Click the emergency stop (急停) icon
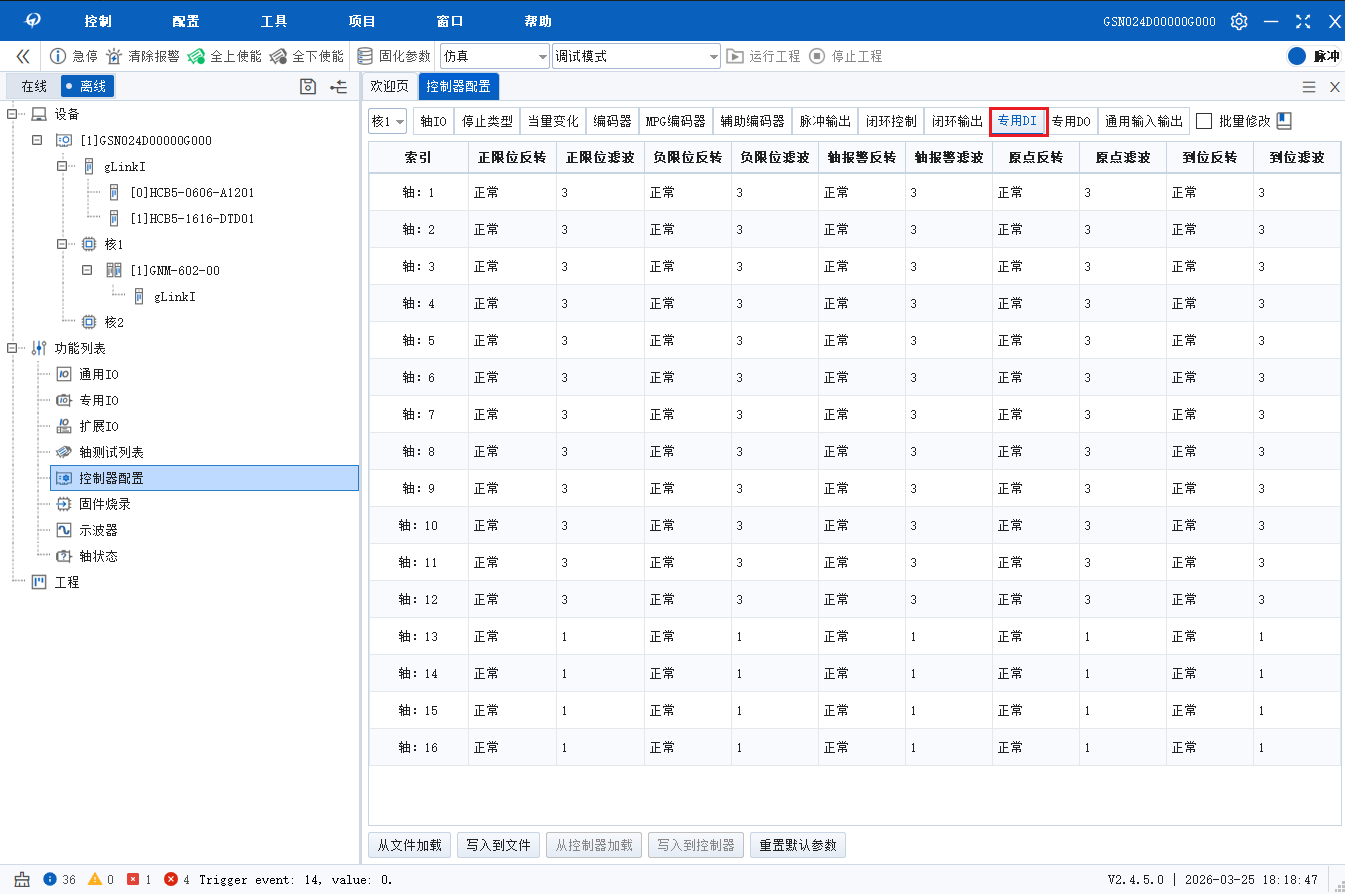Screen dimensions: 1345x894 click(x=58, y=56)
